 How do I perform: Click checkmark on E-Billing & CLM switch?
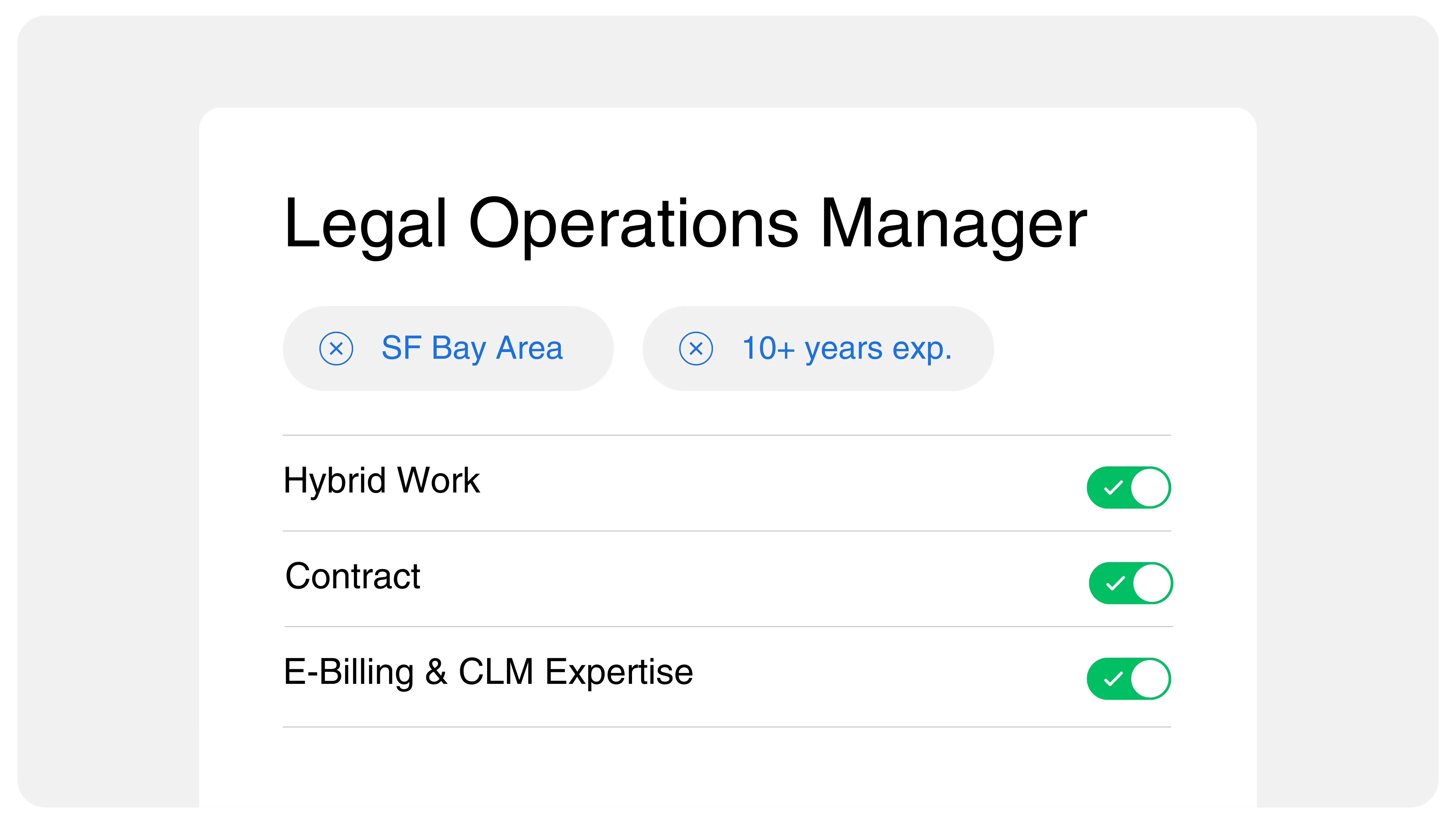1113,679
